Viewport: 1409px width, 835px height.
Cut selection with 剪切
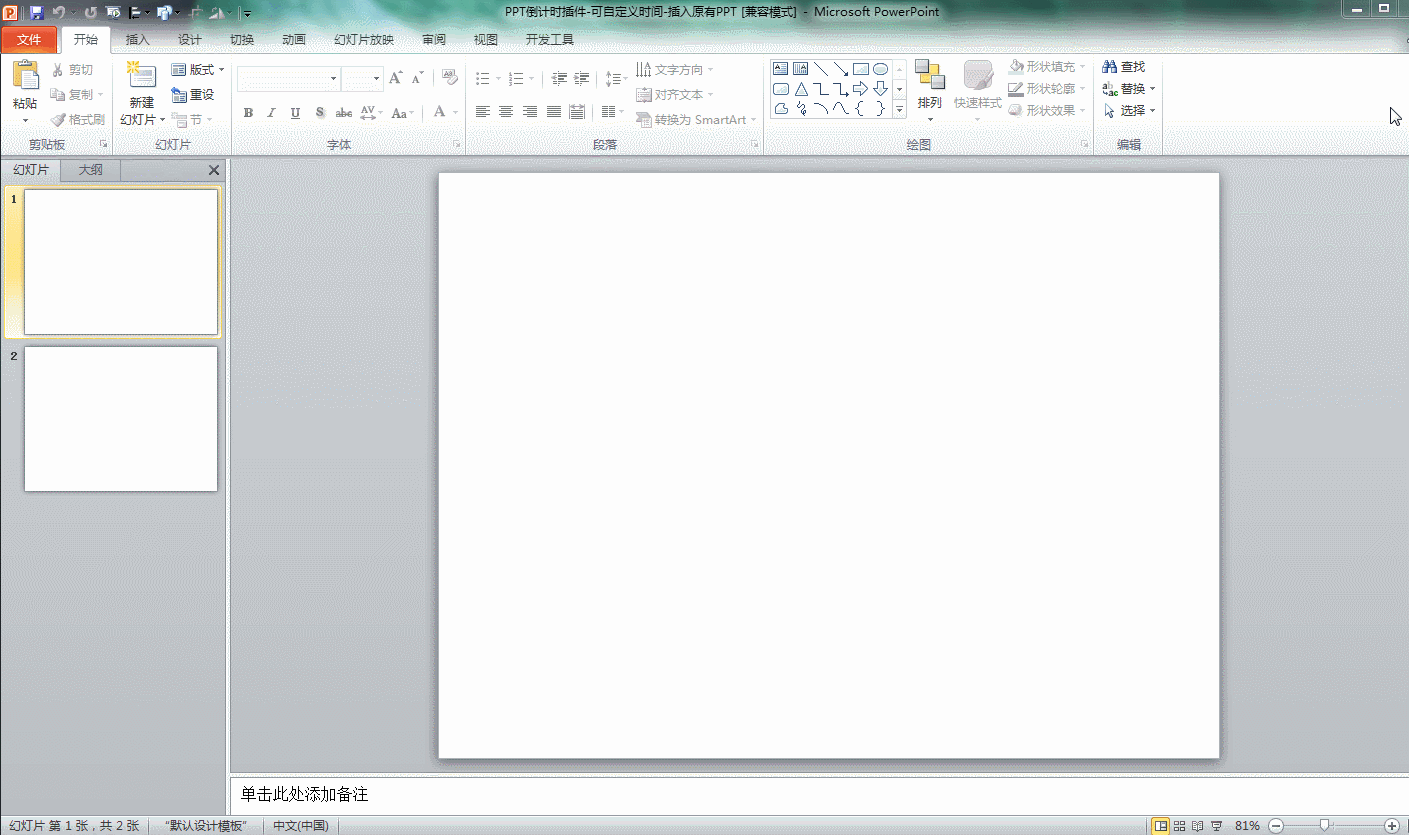click(x=72, y=70)
